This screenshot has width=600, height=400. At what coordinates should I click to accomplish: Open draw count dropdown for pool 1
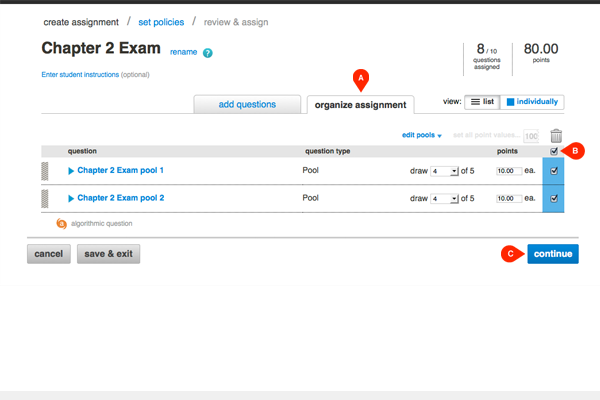point(443,171)
